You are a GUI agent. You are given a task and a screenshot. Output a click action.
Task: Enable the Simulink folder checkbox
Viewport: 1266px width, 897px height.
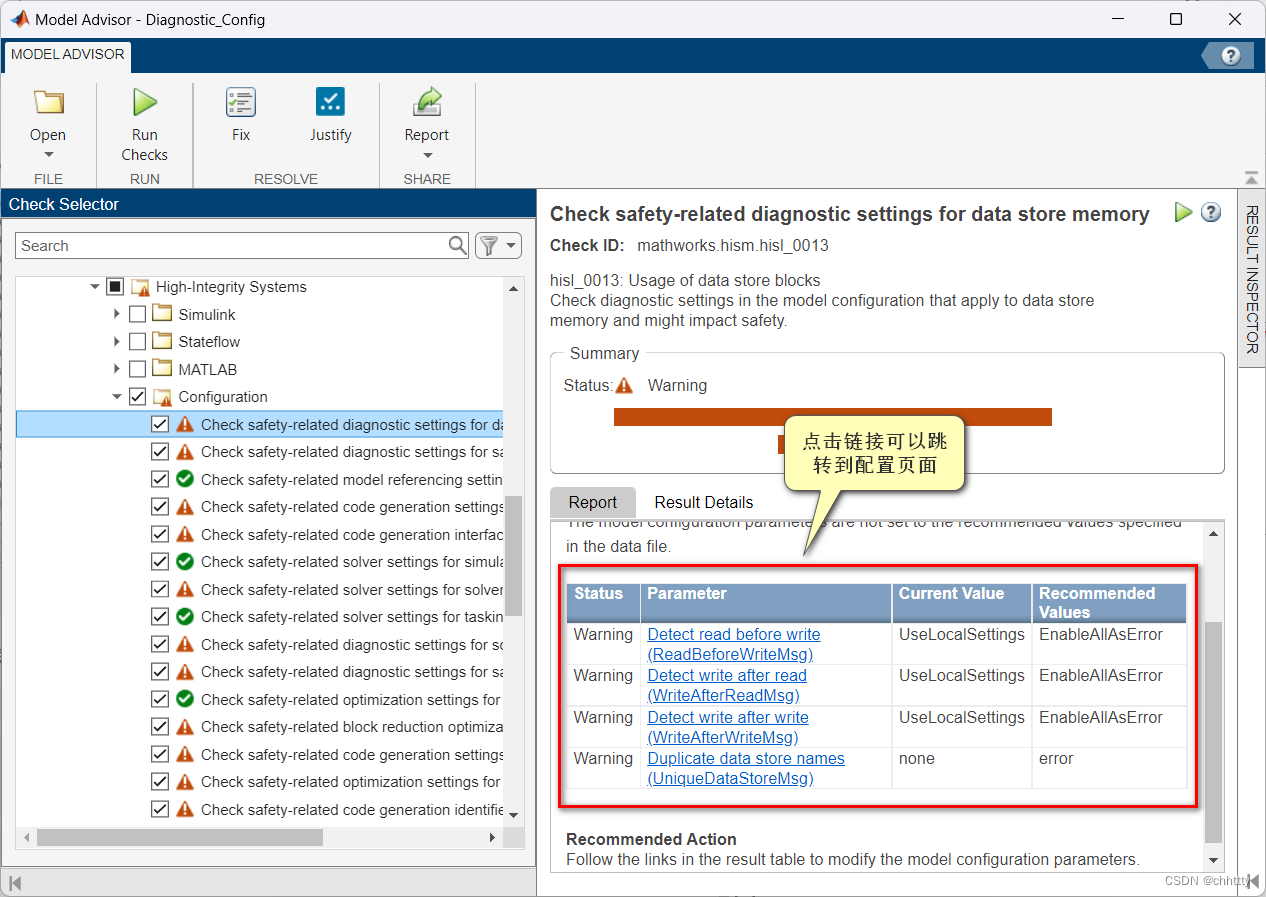click(x=137, y=314)
